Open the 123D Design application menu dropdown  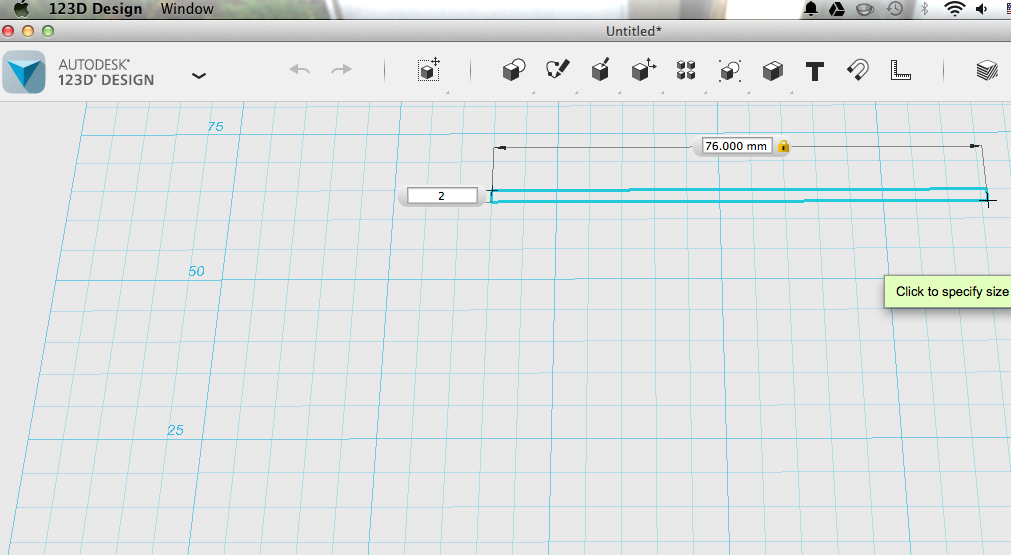pos(199,75)
